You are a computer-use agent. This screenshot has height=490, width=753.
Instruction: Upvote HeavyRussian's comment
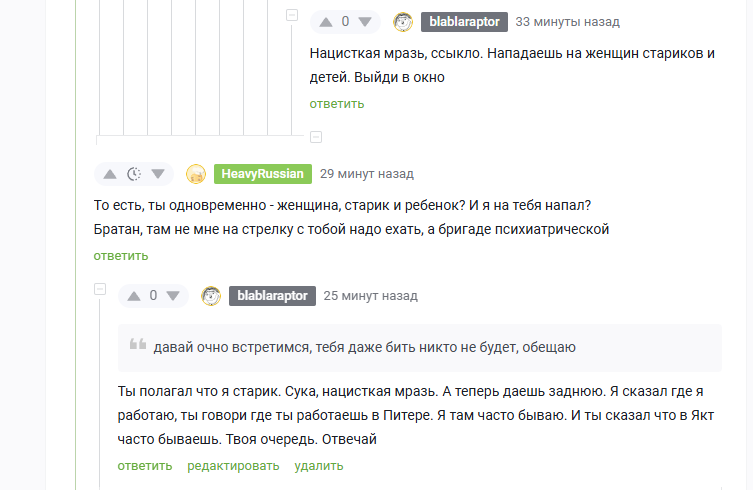click(110, 173)
